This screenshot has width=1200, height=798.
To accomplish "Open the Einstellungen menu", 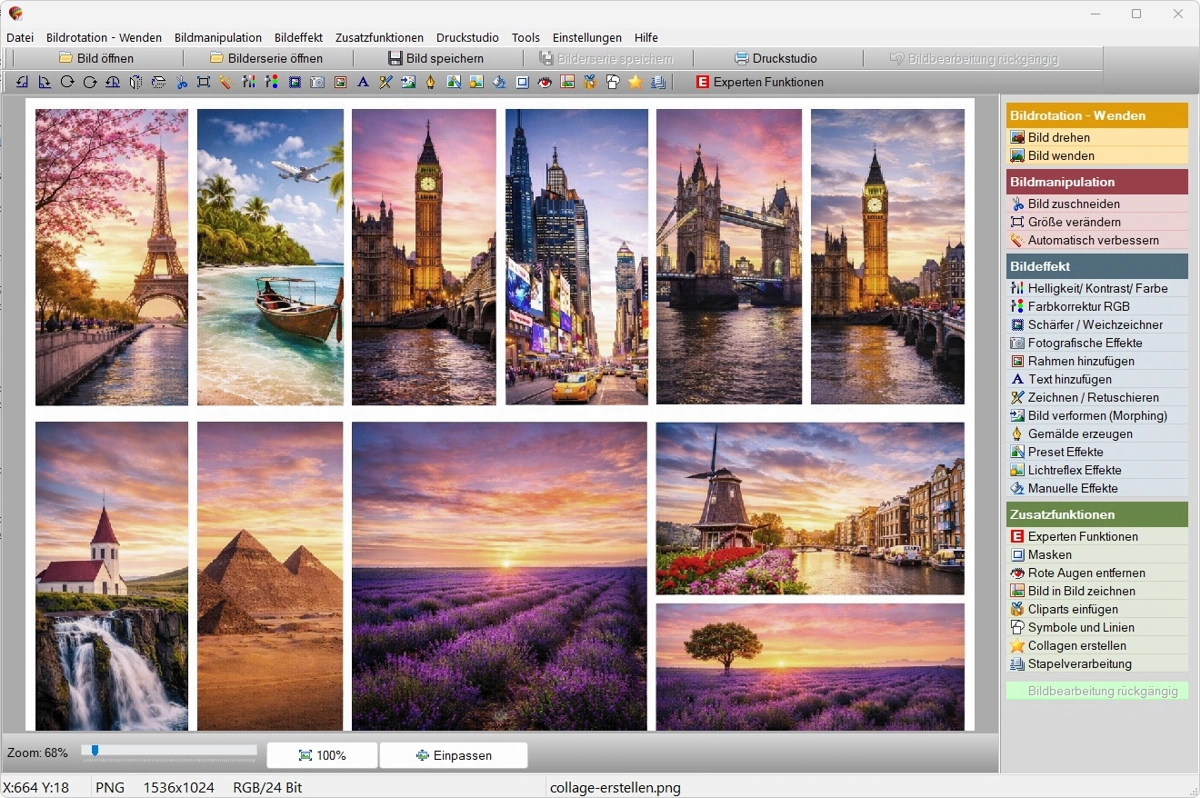I will 586,37.
